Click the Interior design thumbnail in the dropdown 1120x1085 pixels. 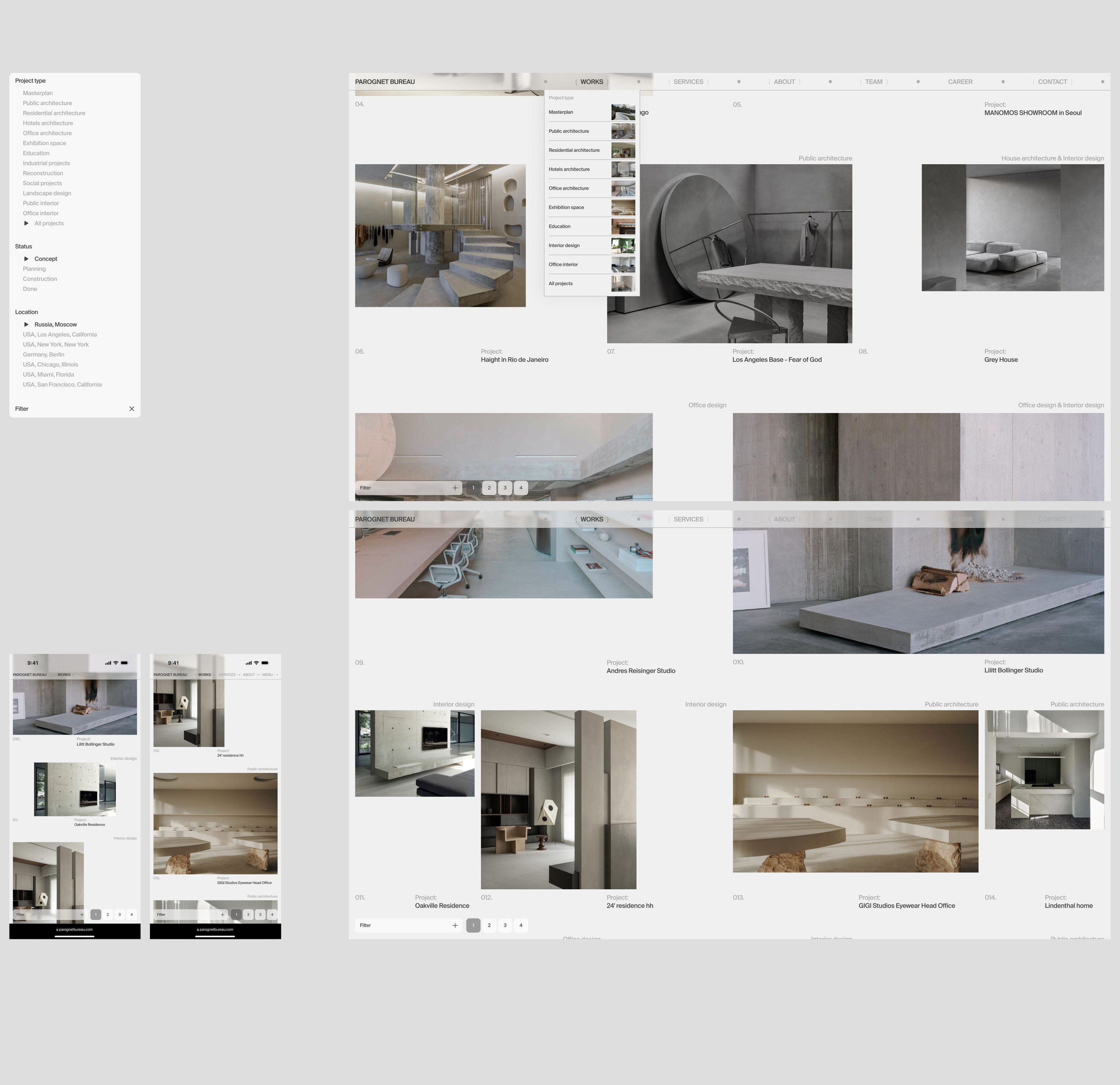(623, 246)
